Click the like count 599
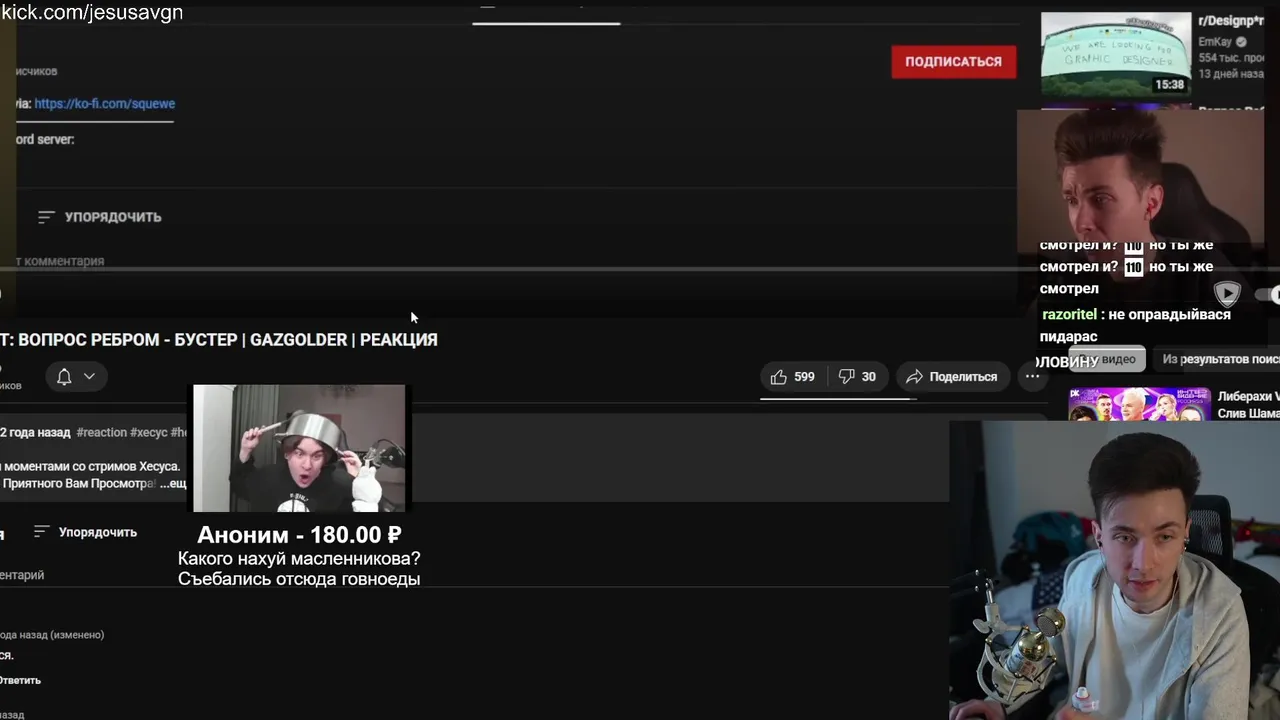 click(804, 377)
